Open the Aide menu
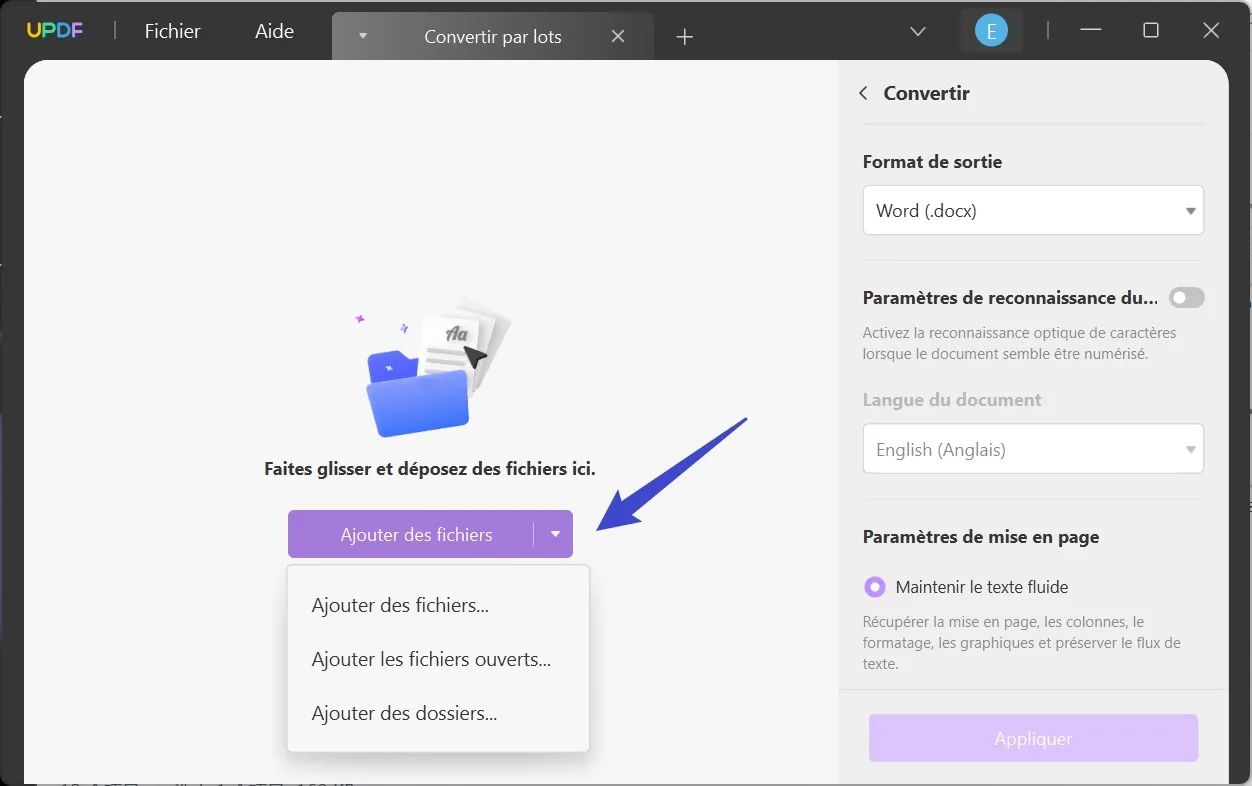The width and height of the screenshot is (1252, 786). 273,31
